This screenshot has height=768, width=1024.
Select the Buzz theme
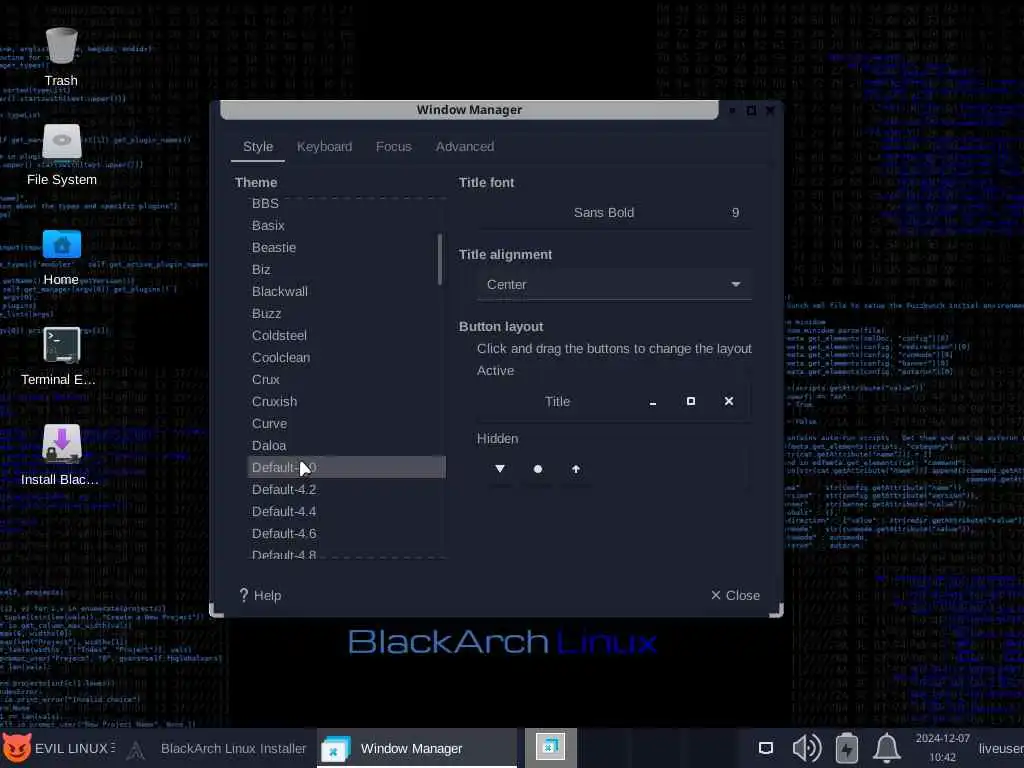(x=346, y=313)
